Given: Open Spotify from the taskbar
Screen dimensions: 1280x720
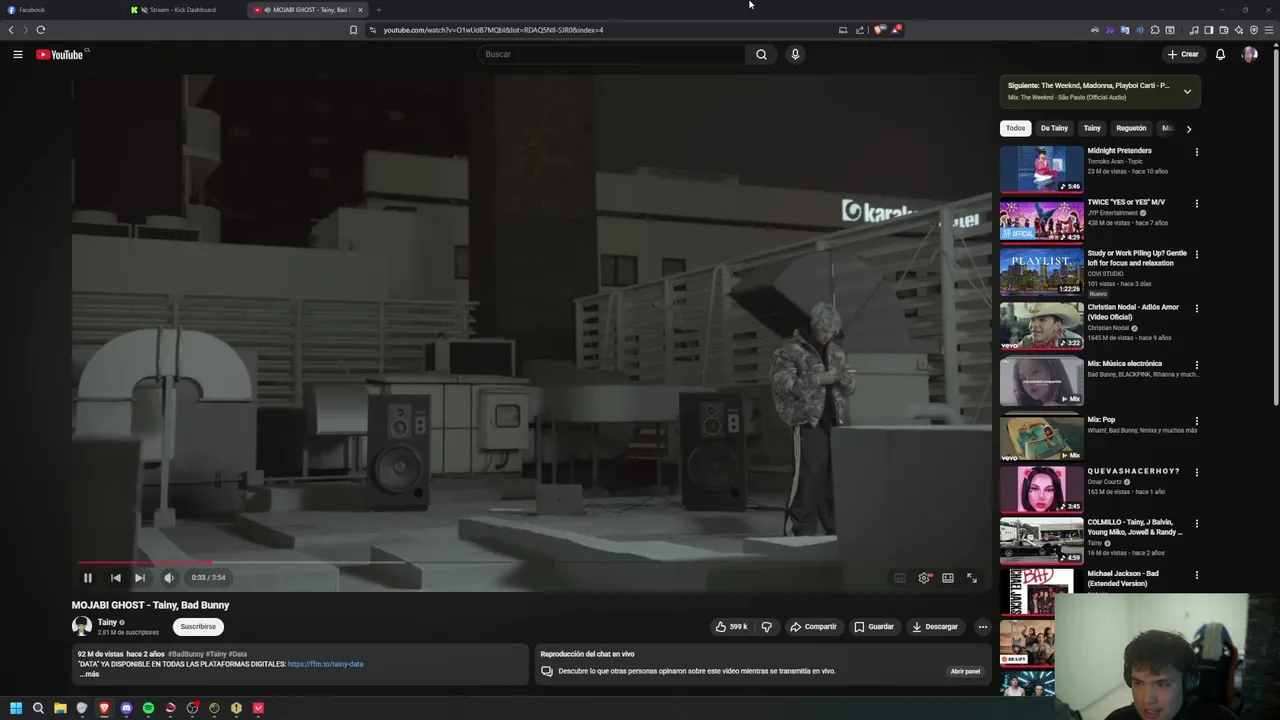Looking at the screenshot, I should 148,708.
